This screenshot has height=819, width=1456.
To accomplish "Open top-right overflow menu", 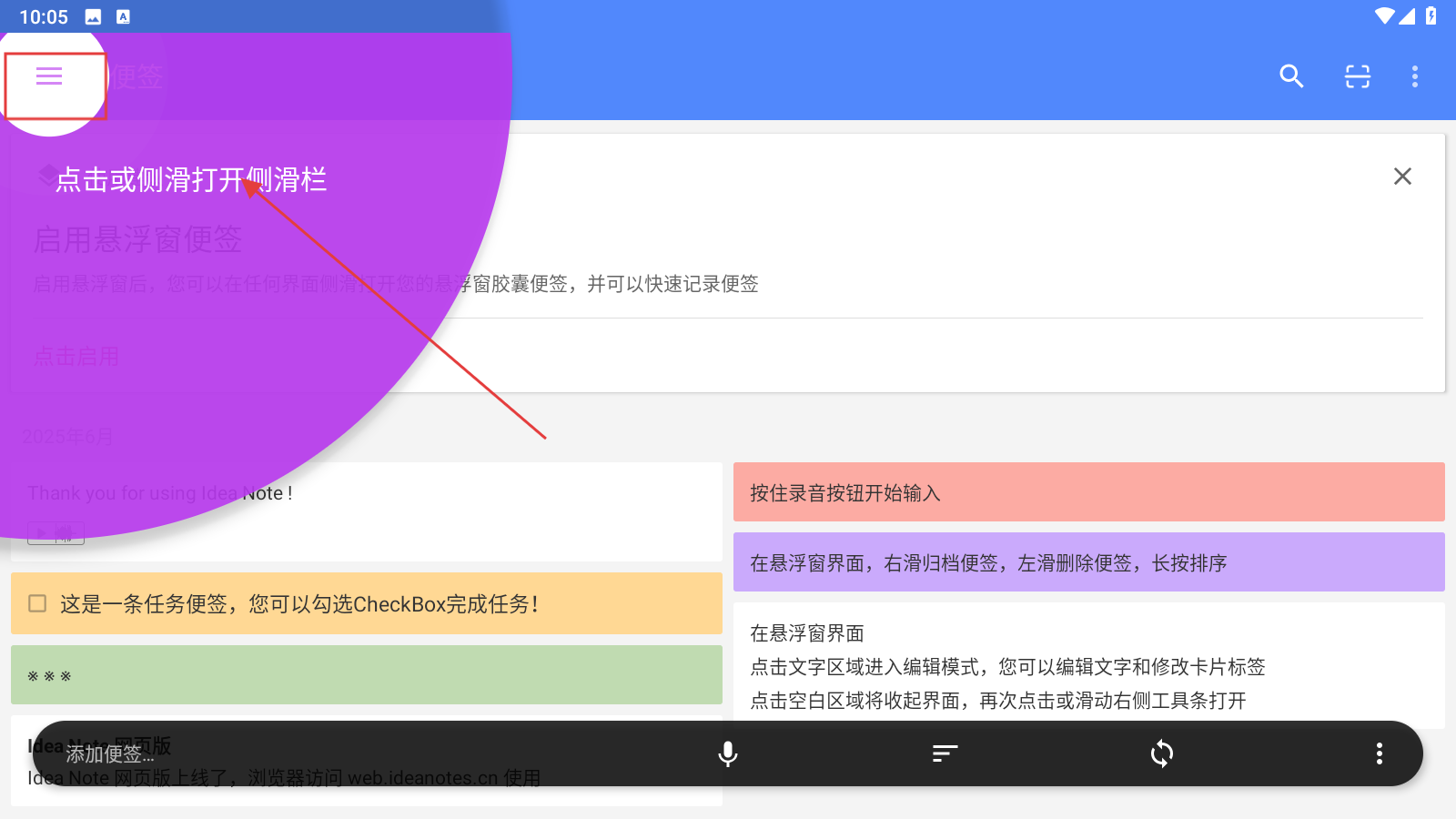I will 1415,76.
